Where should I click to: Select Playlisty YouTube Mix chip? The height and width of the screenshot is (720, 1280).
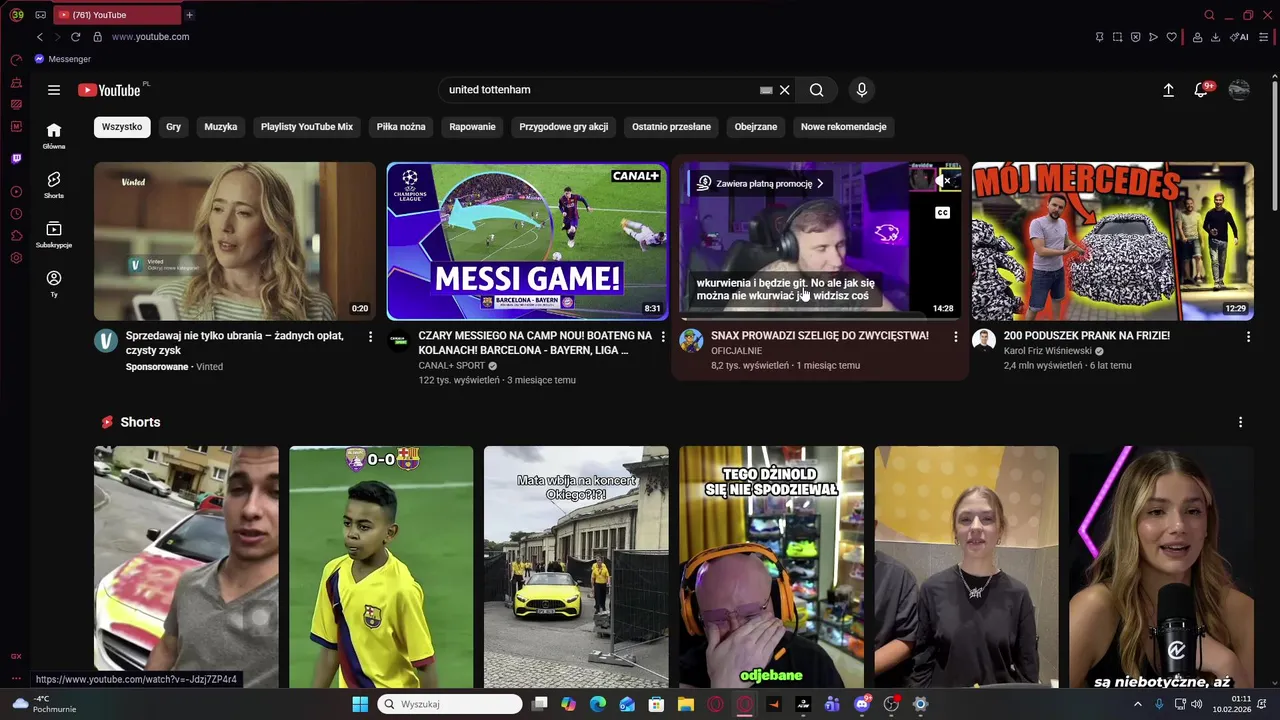coord(307,127)
